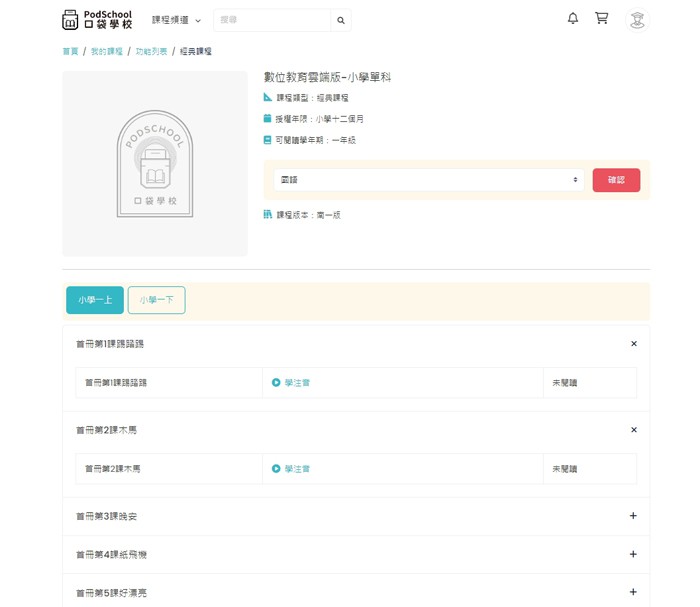Image resolution: width=700 pixels, height=607 pixels.
Task: Collapse the 首冊第2課木馬 section
Action: coord(633,430)
